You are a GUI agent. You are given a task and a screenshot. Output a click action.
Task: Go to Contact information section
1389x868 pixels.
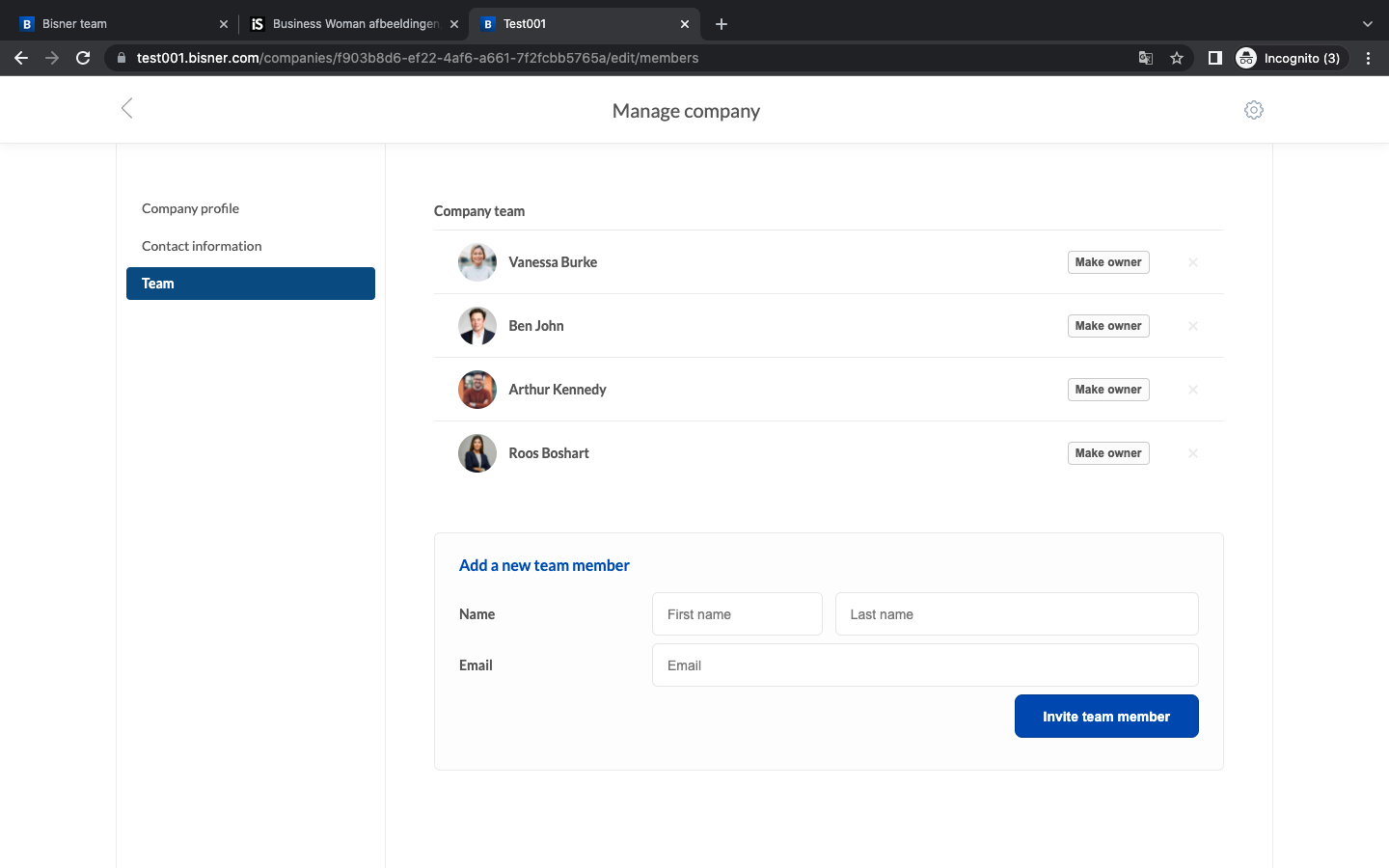click(202, 246)
